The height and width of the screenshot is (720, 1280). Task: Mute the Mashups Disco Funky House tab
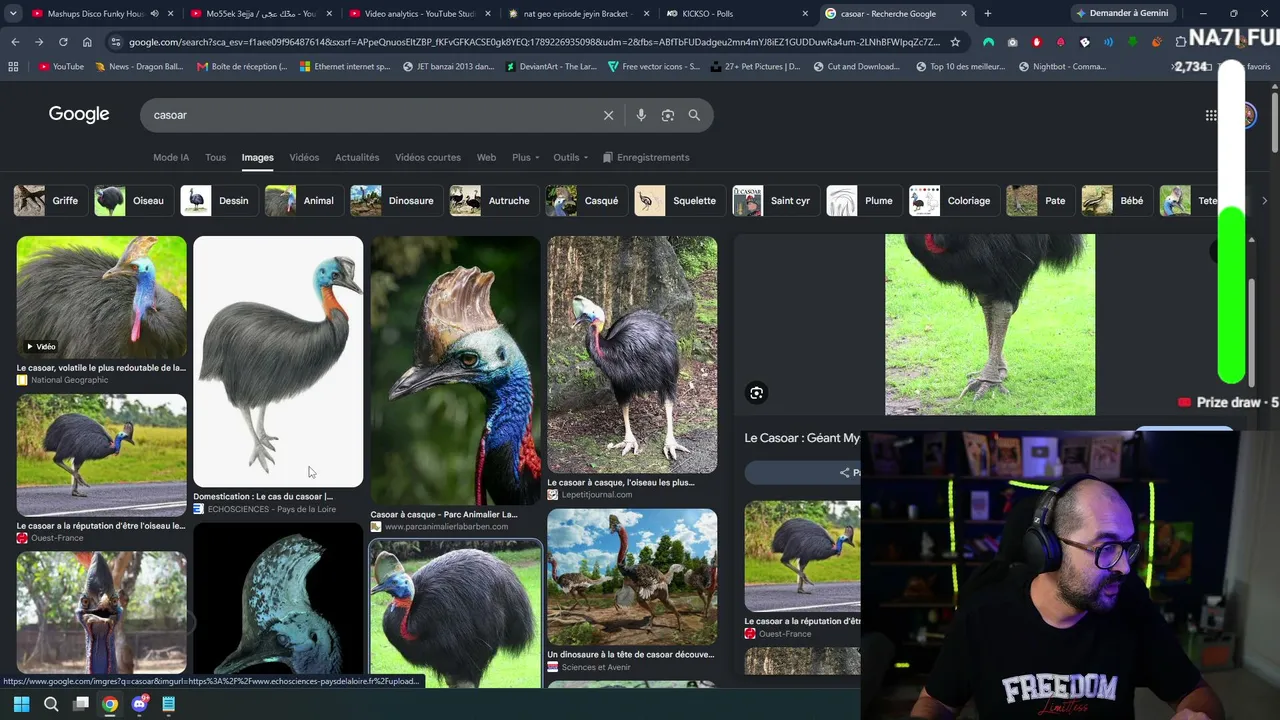[153, 14]
